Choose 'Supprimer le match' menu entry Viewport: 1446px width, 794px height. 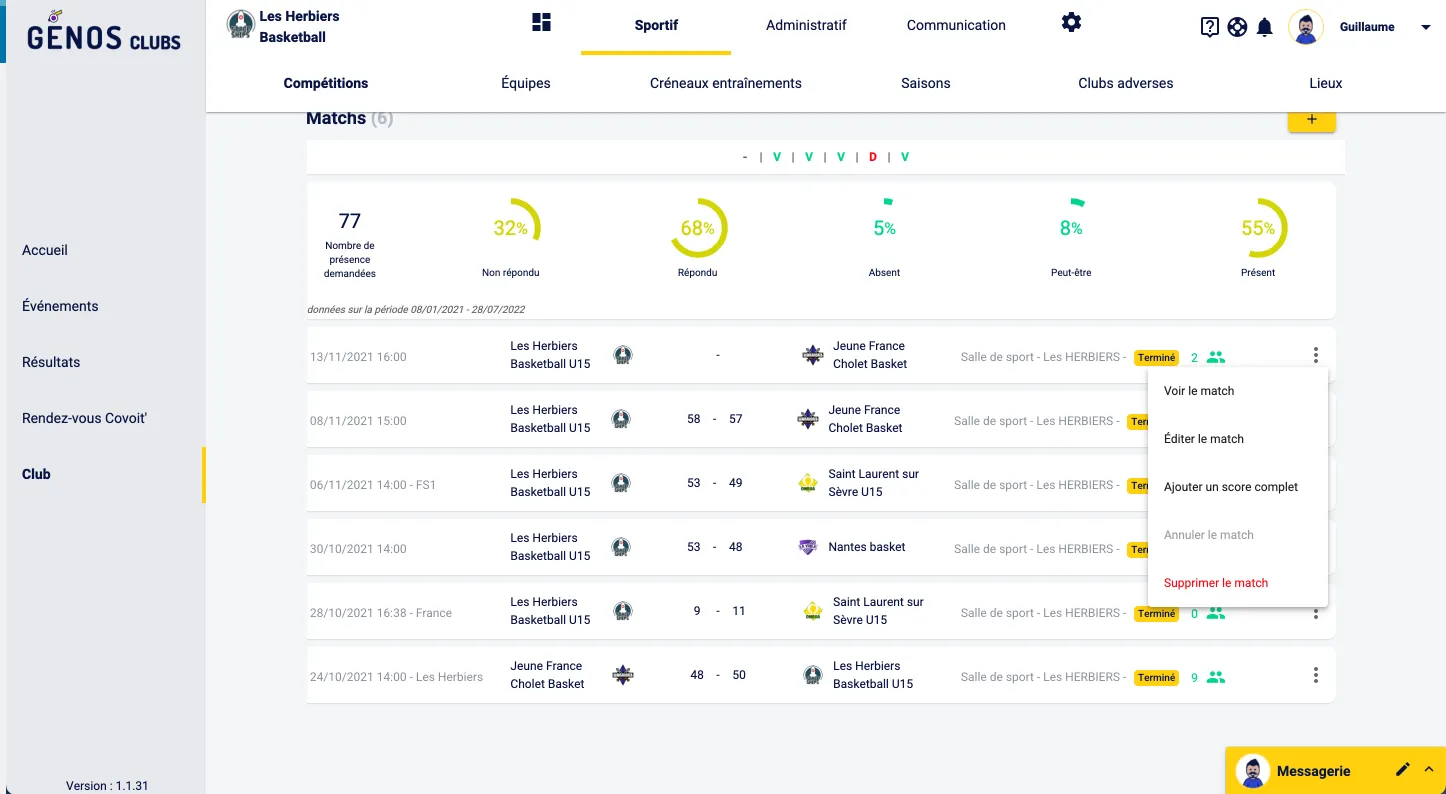[1215, 583]
